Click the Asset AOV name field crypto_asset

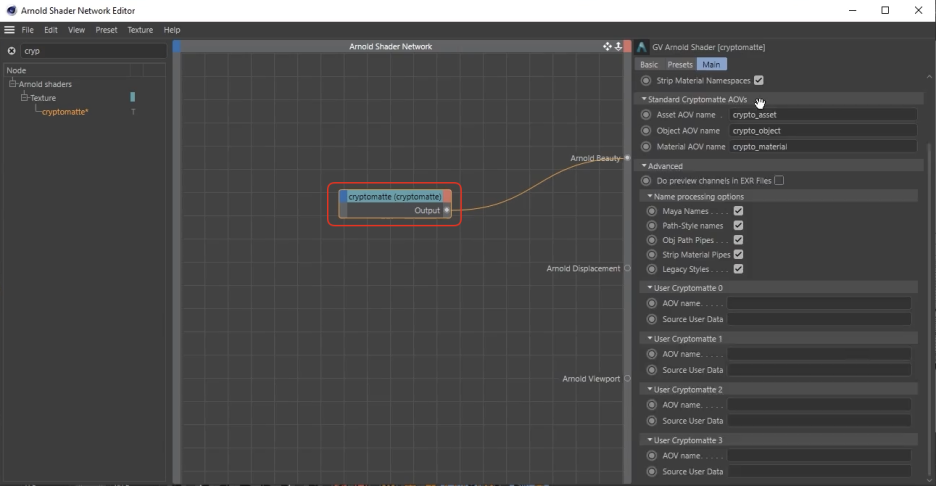pos(822,115)
